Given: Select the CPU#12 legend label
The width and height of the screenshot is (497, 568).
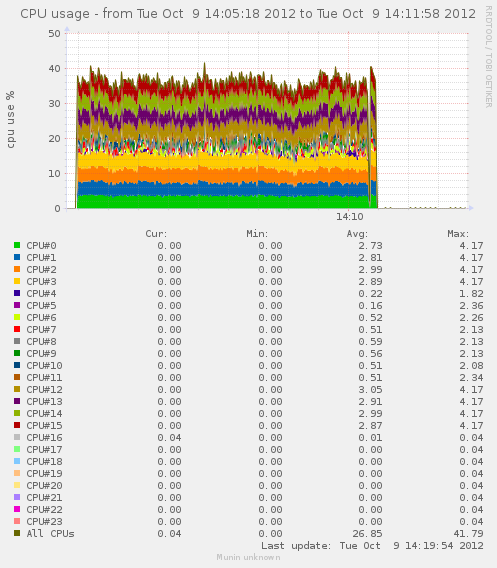Looking at the screenshot, I should click(44, 389).
